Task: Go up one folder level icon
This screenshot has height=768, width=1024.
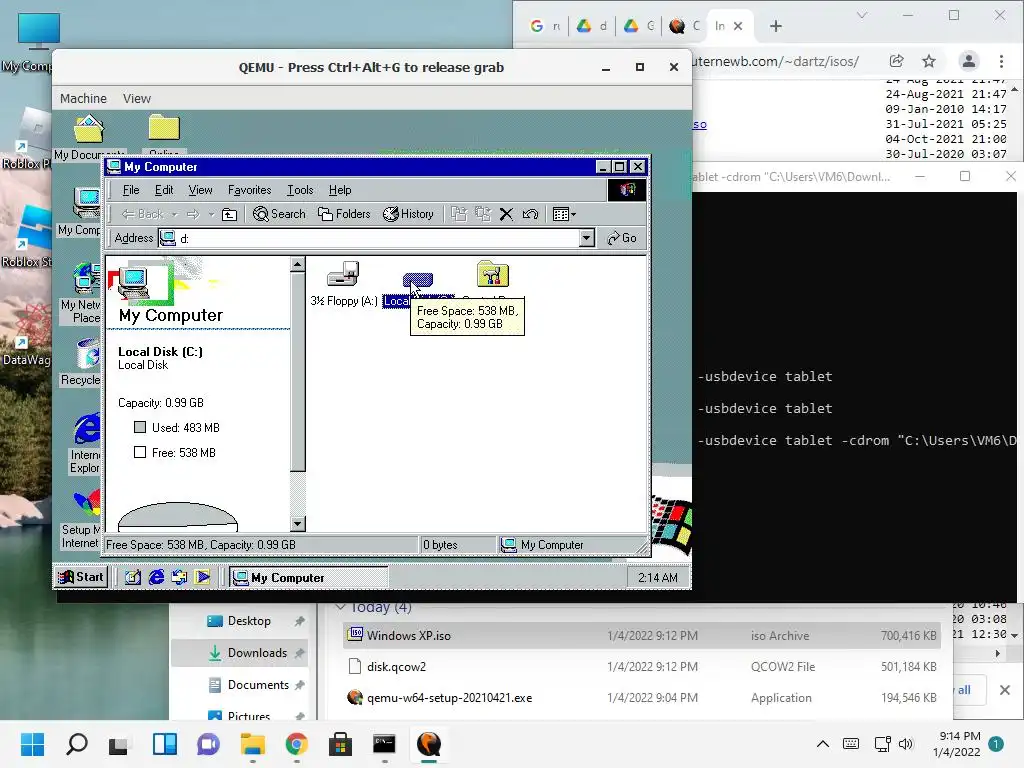Action: point(229,214)
